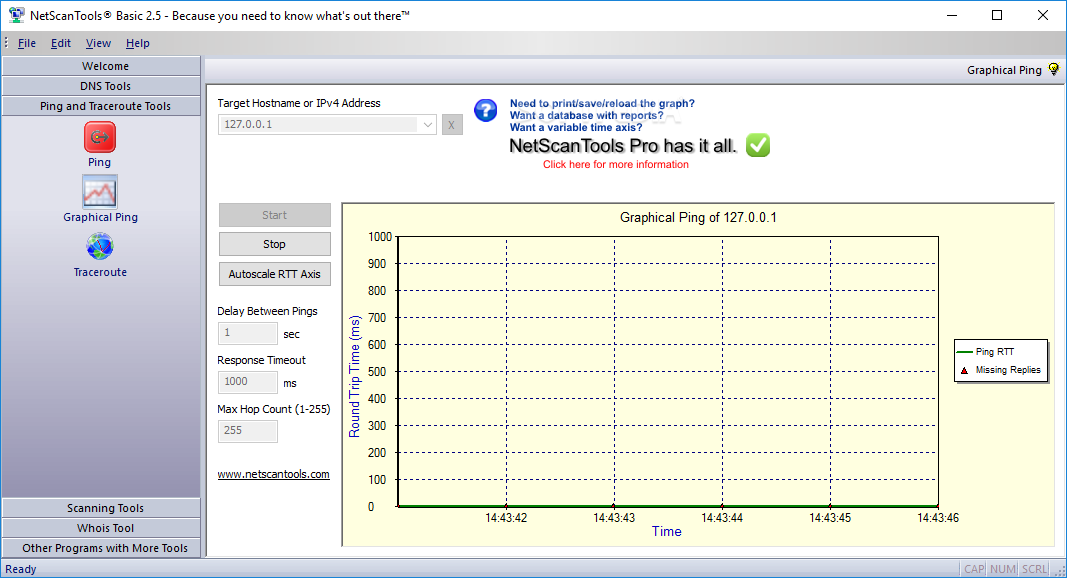
Task: Open the www.netscantools.com link
Action: pos(274,474)
